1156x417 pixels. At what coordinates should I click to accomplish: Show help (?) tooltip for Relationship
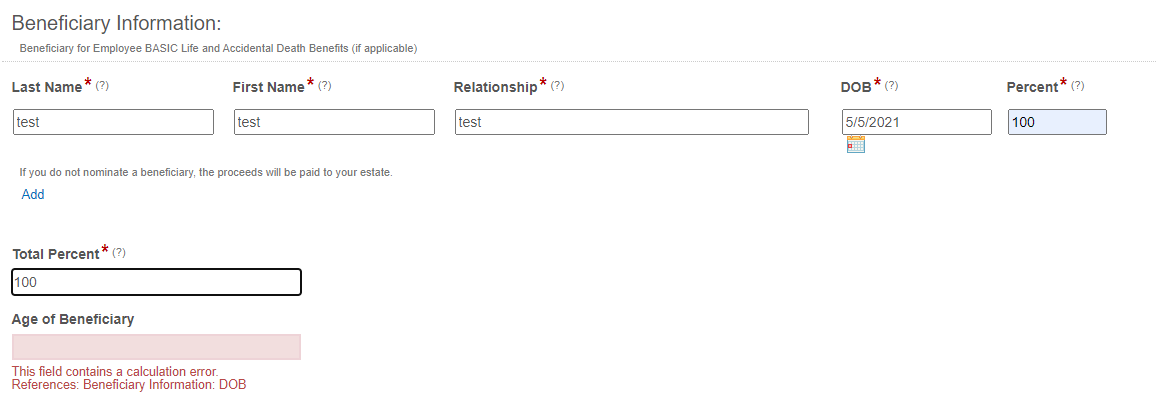[557, 85]
